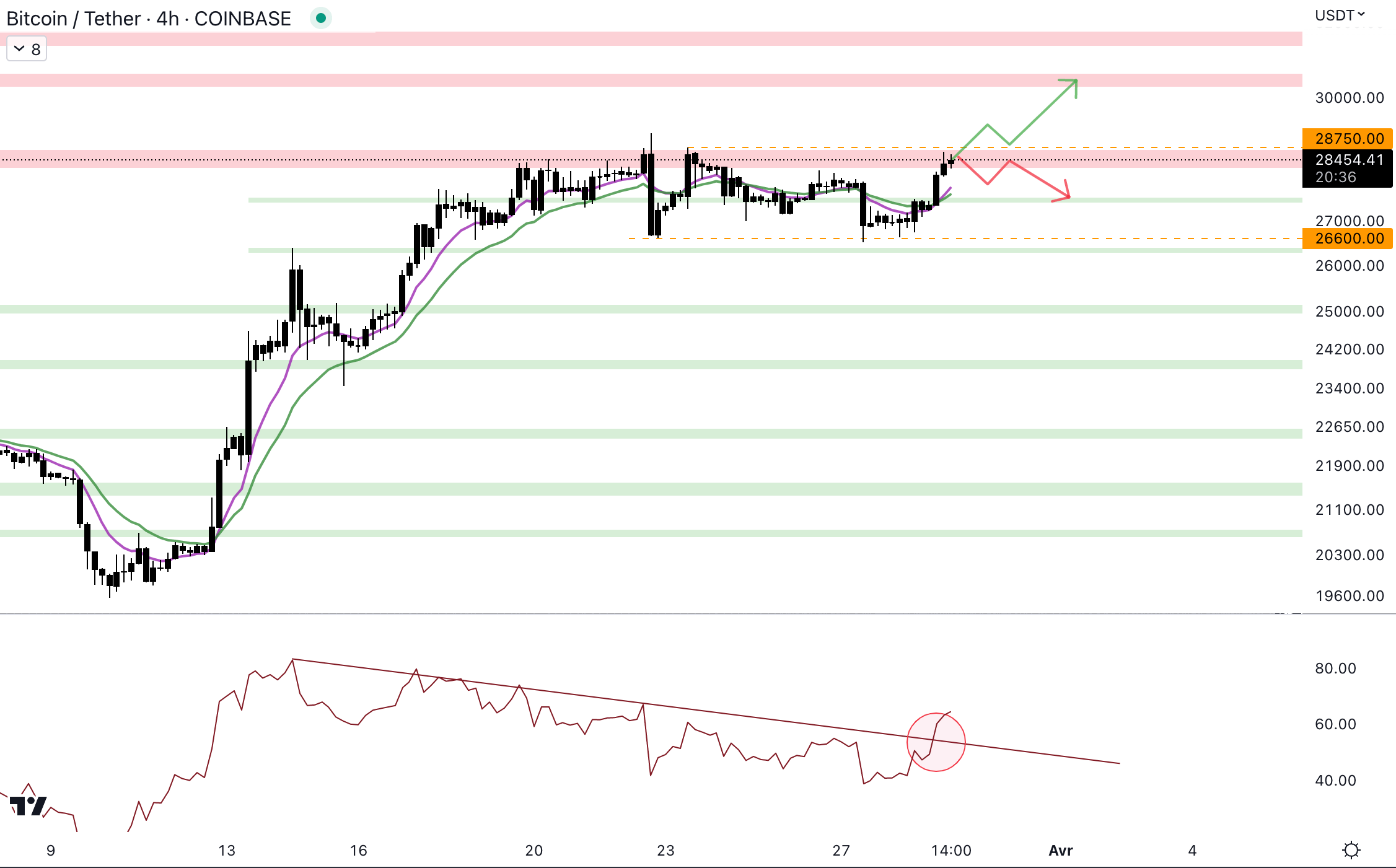This screenshot has width=1396, height=868.
Task: Select the red downward arrow drawing
Action: click(x=1038, y=180)
